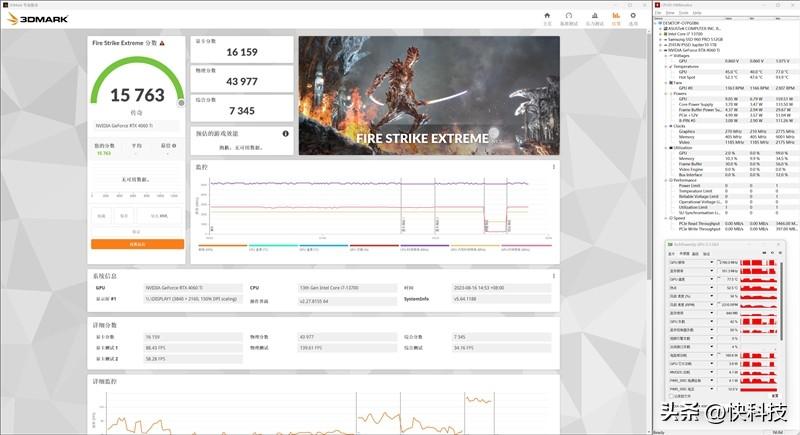The height and width of the screenshot is (435, 800).
Task: Toggle the purple series in monitoring legend
Action: pyautogui.click(x=425, y=246)
